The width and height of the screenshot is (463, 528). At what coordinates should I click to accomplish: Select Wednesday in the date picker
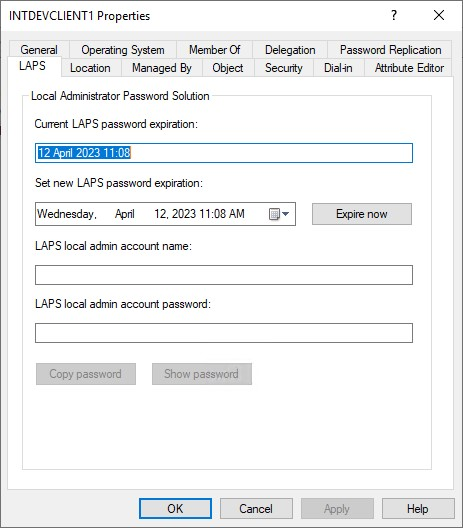click(x=67, y=214)
